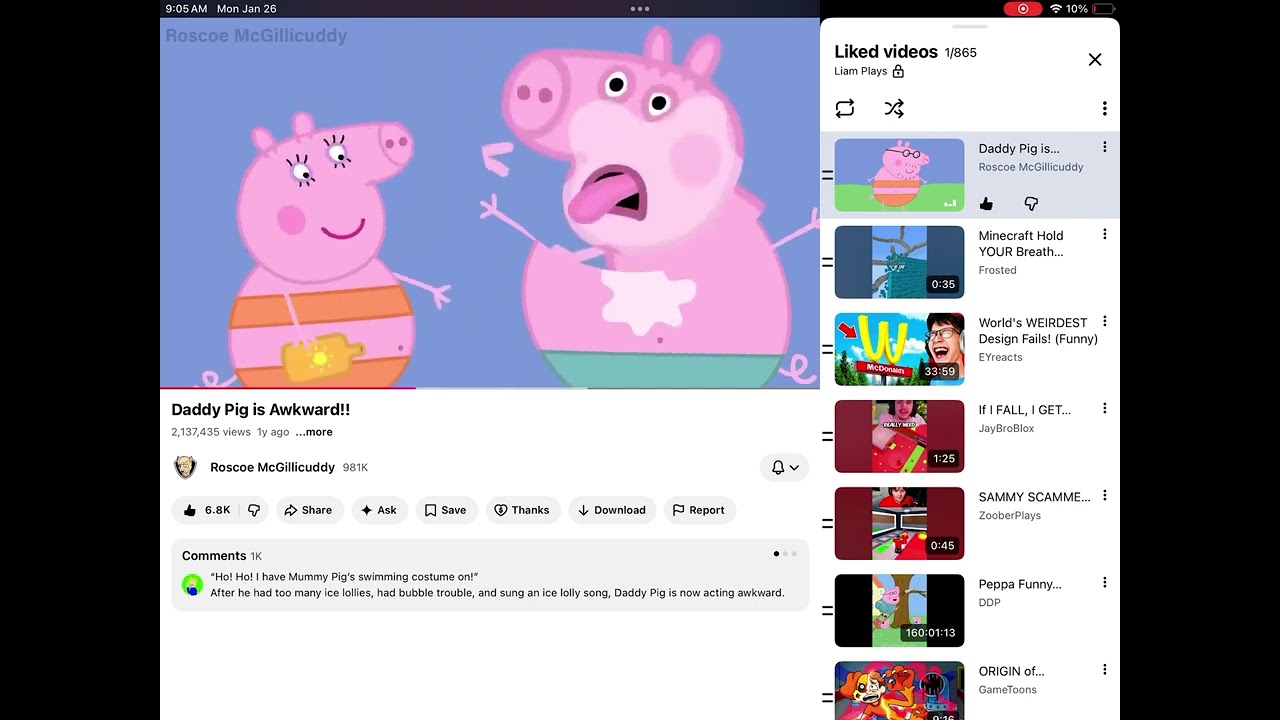Share the current video
This screenshot has height=720, width=1280.
coord(308,510)
